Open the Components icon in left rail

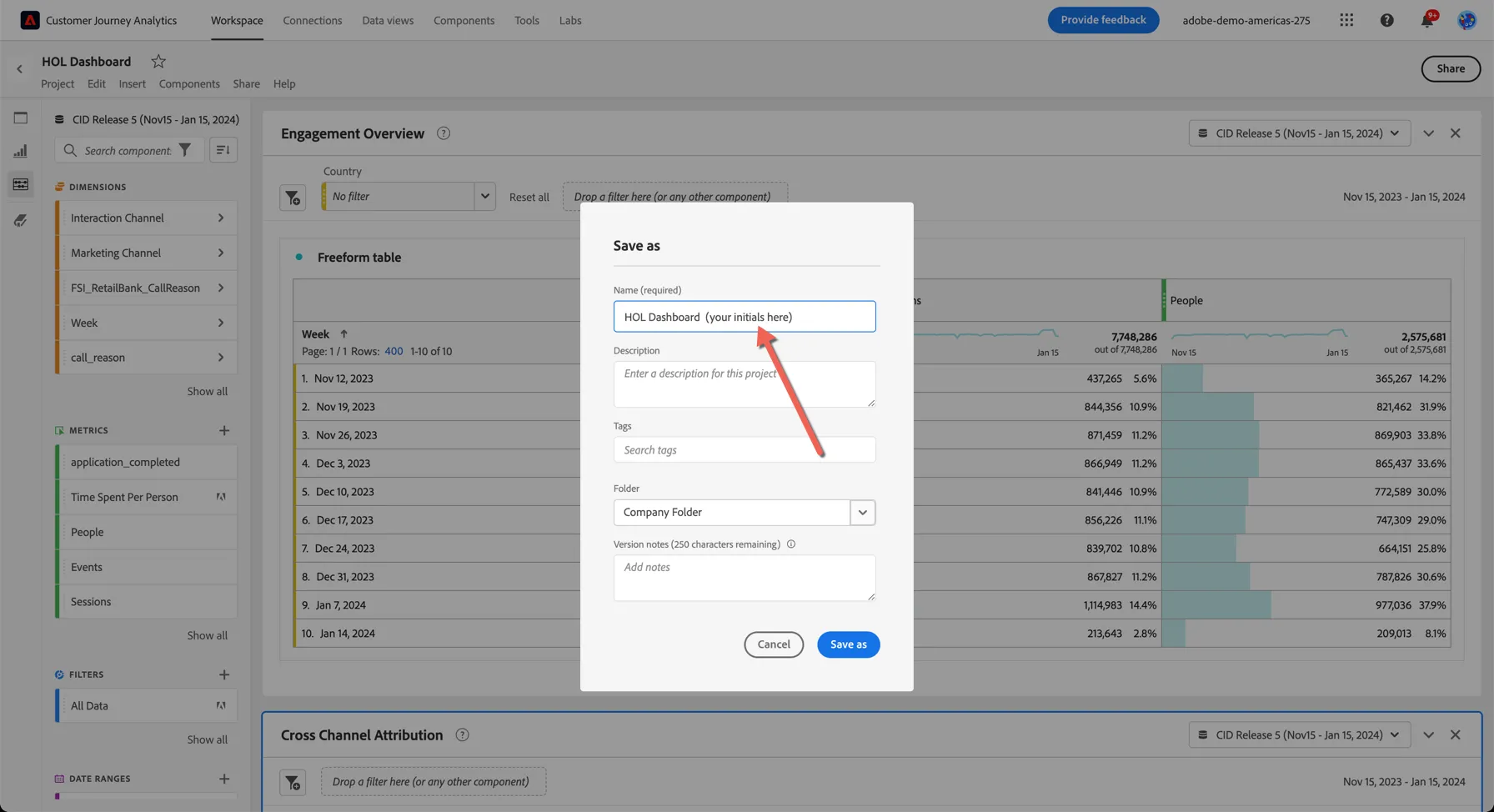[21, 184]
